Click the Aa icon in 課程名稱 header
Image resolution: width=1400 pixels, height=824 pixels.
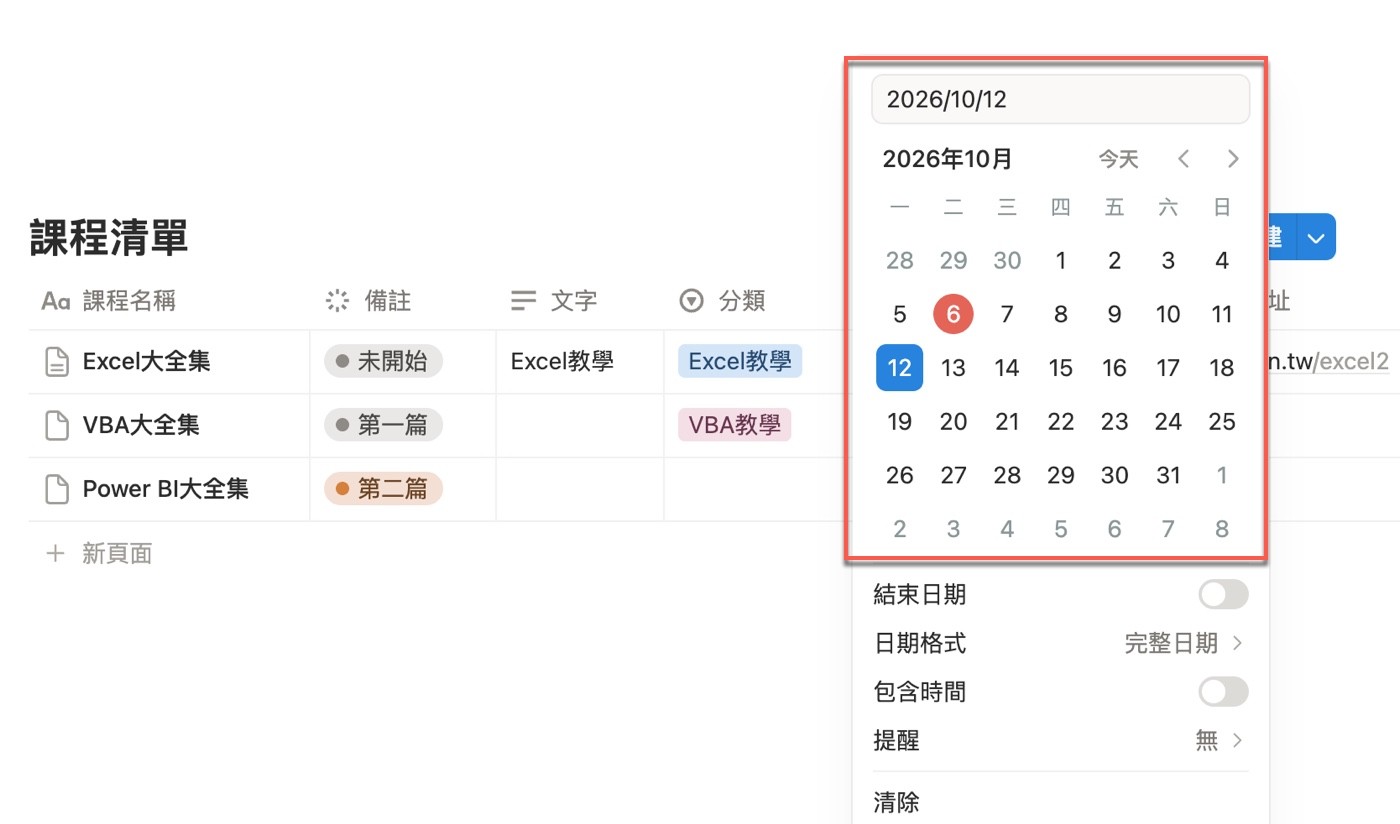(x=55, y=301)
